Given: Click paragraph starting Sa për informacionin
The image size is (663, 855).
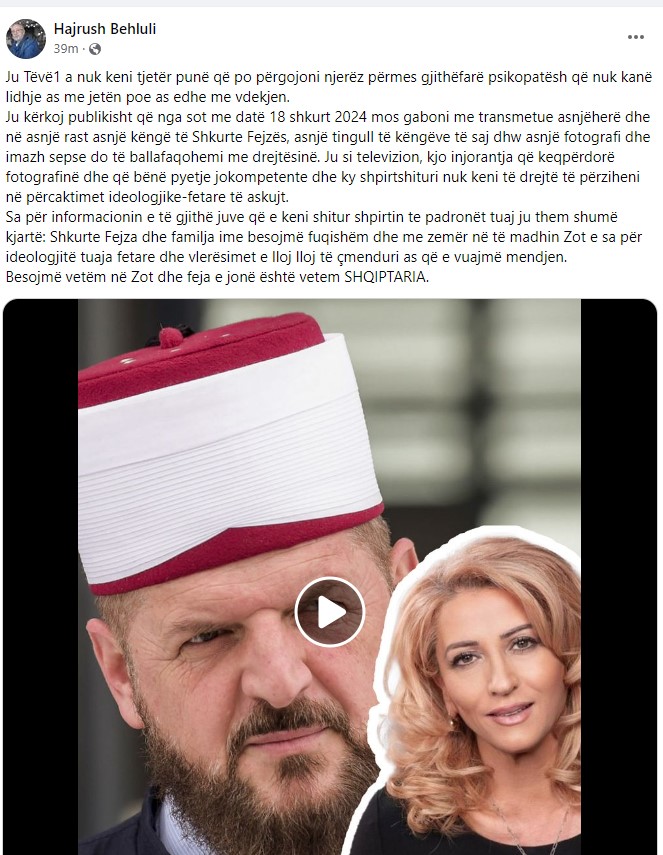Looking at the screenshot, I should click(324, 237).
